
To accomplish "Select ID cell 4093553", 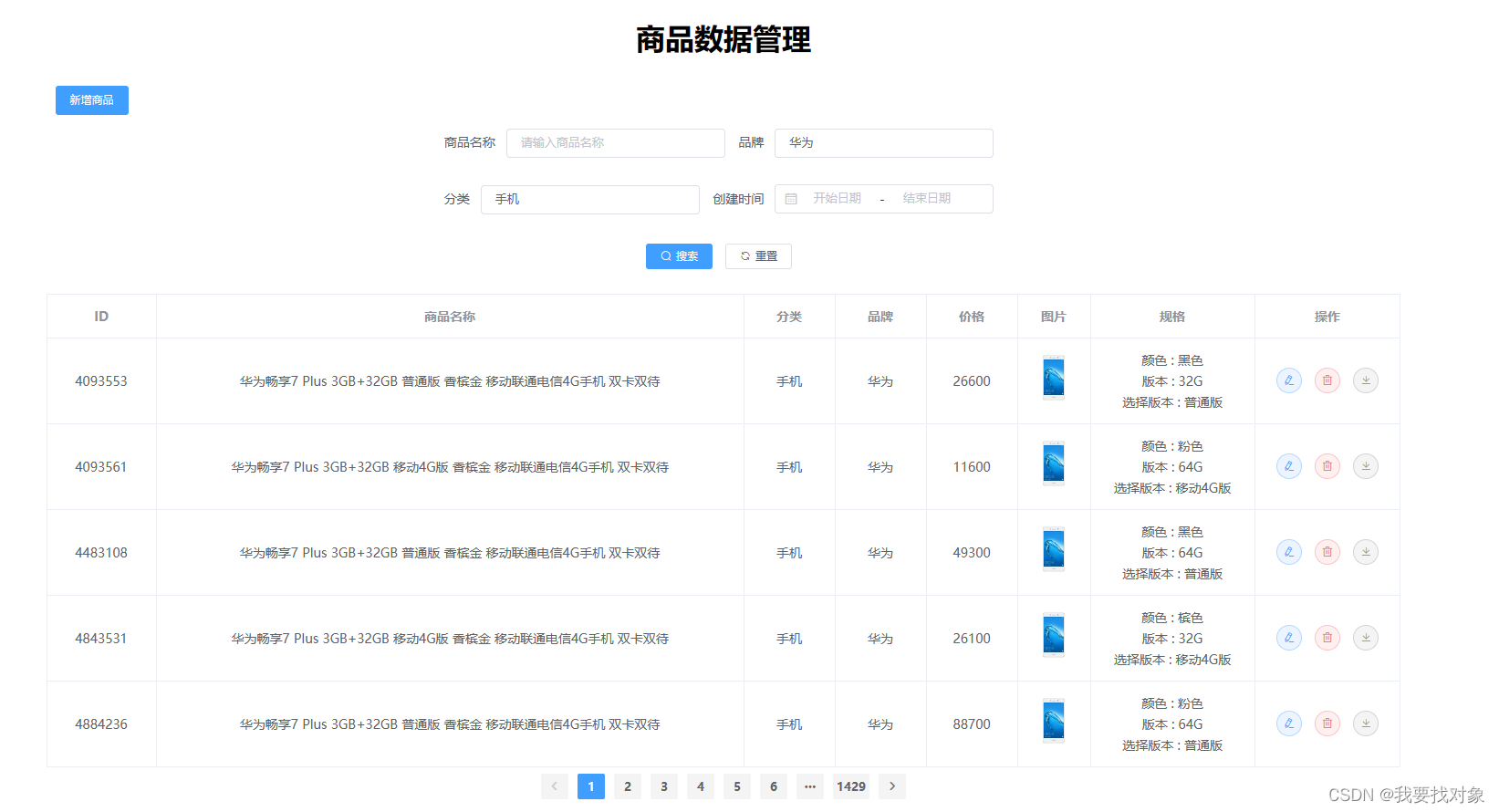I will pos(101,381).
